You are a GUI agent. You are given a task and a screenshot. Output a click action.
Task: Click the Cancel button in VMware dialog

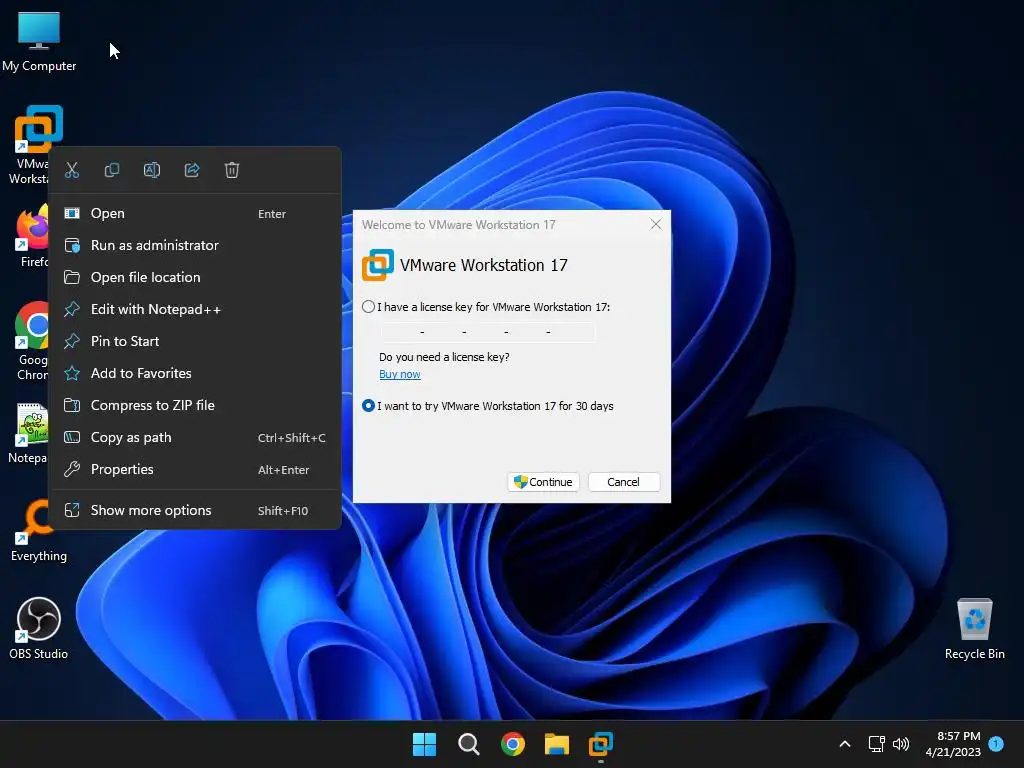pos(624,482)
